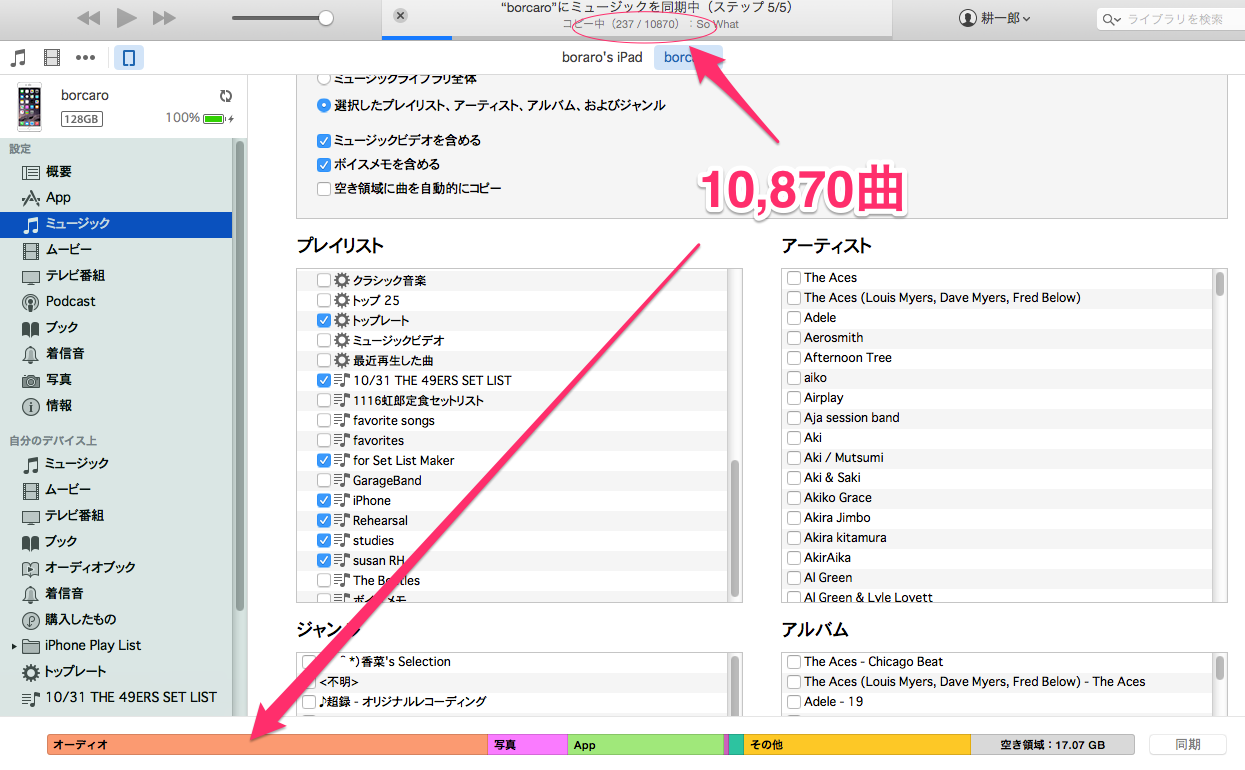This screenshot has height=770, width=1245.
Task: Check the GarageBand playlist checkbox
Action: (324, 480)
